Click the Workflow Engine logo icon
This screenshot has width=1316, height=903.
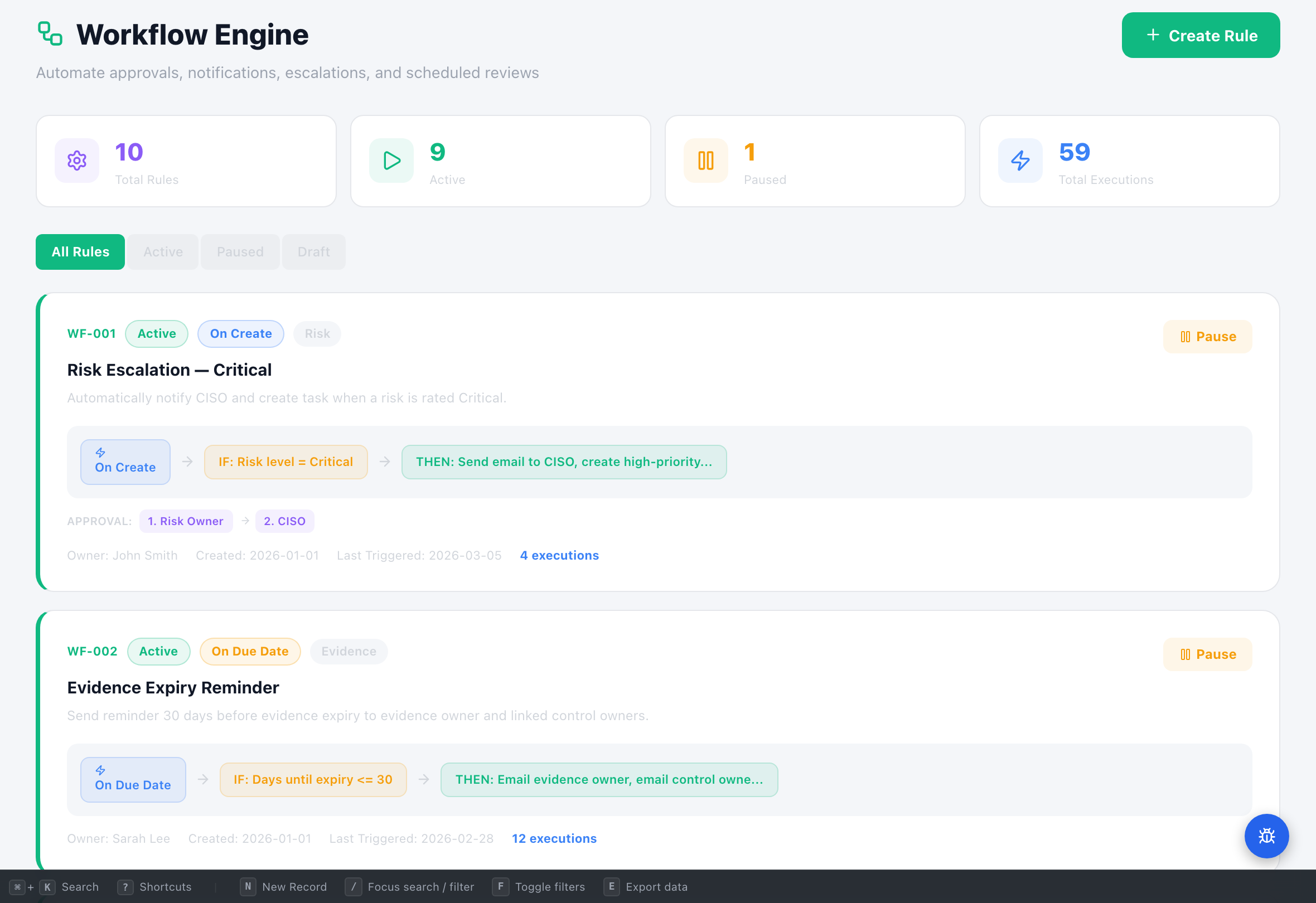[49, 33]
